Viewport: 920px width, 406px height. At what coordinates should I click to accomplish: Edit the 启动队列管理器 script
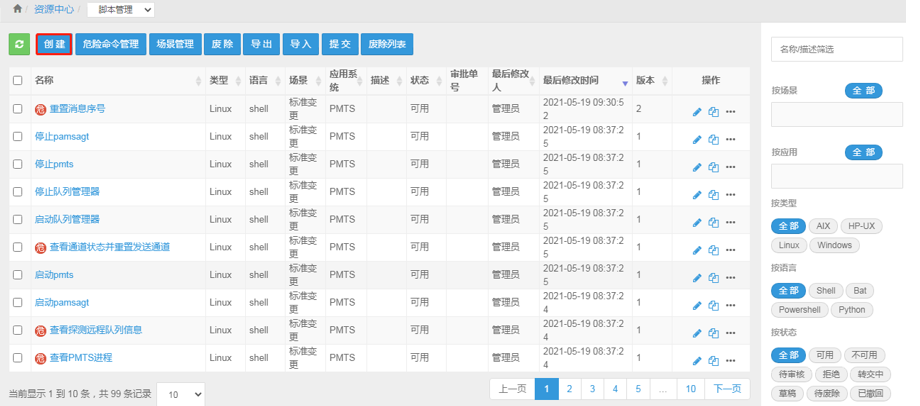(x=697, y=222)
